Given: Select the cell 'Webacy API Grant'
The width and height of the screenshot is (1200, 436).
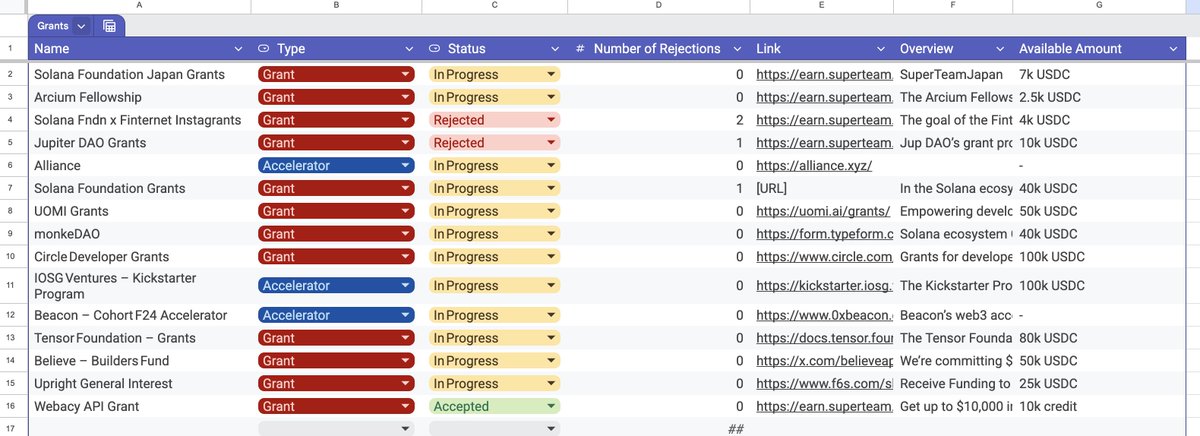Looking at the screenshot, I should tap(139, 407).
